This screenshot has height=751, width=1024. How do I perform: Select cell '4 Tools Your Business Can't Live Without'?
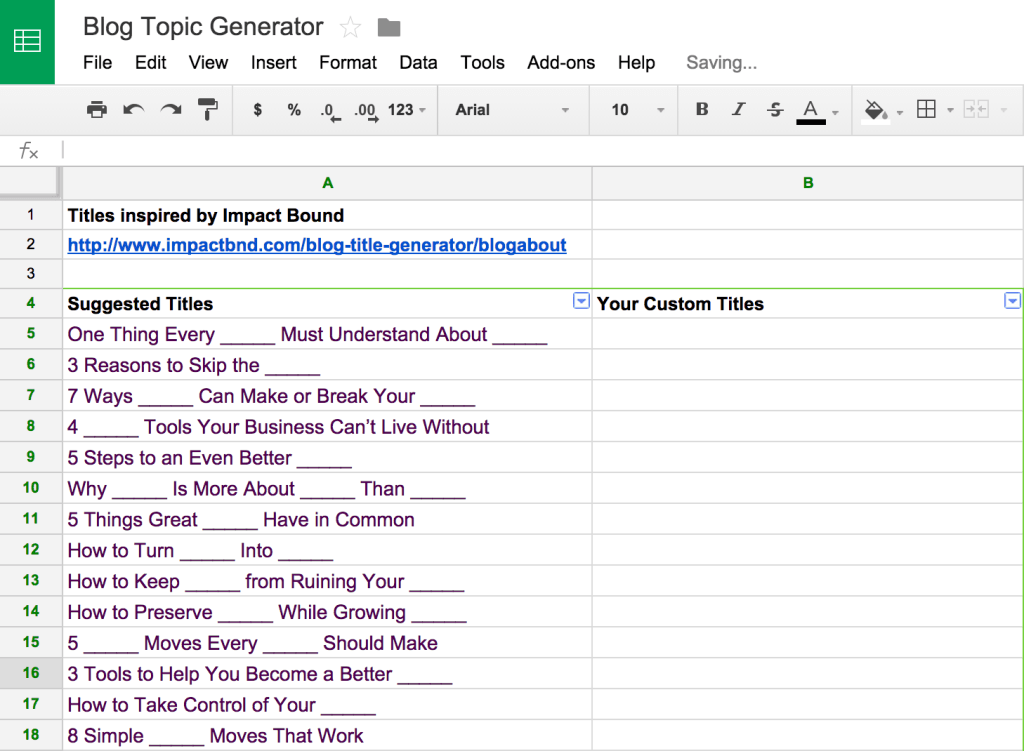click(327, 426)
